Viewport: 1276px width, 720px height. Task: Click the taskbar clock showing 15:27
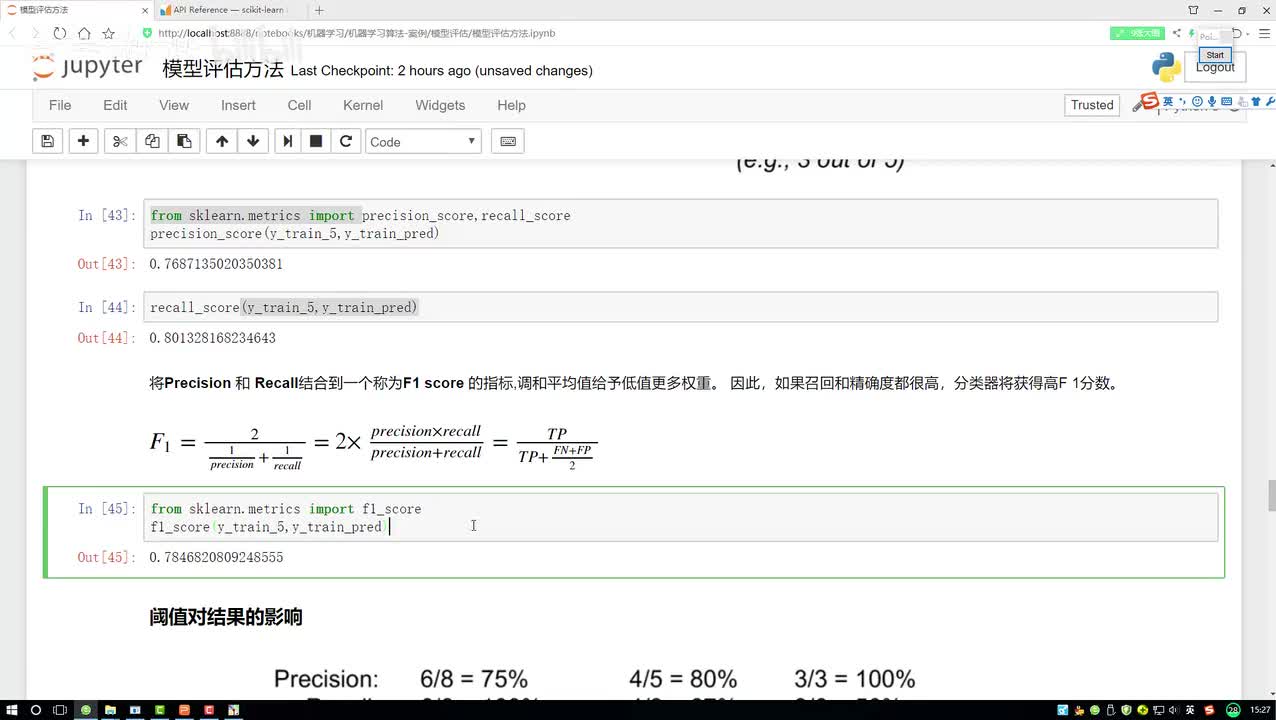point(1261,710)
